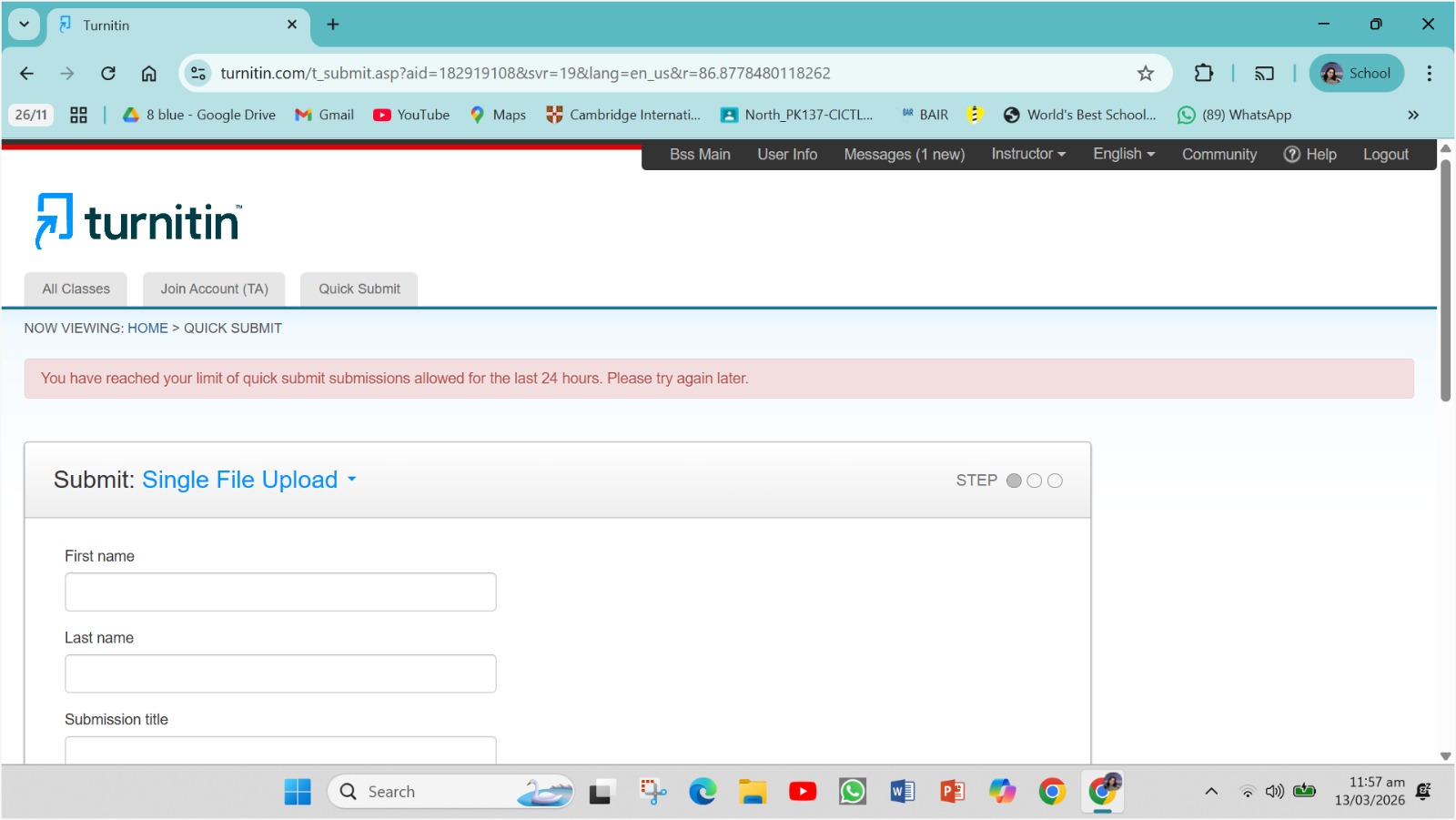The width and height of the screenshot is (1456, 820).
Task: Open Microsoft Word from the taskbar
Action: 902,792
